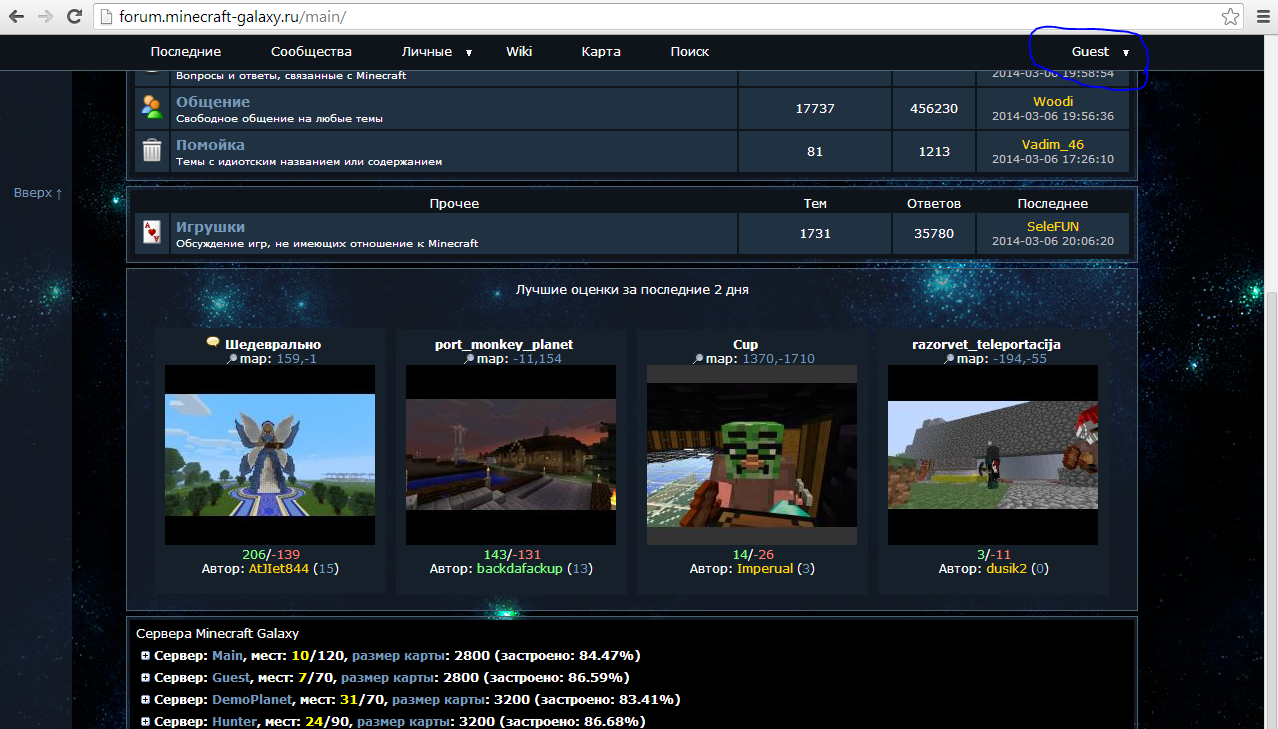This screenshot has height=729, width=1278.
Task: Expand the Guest server entry
Action: tap(146, 678)
